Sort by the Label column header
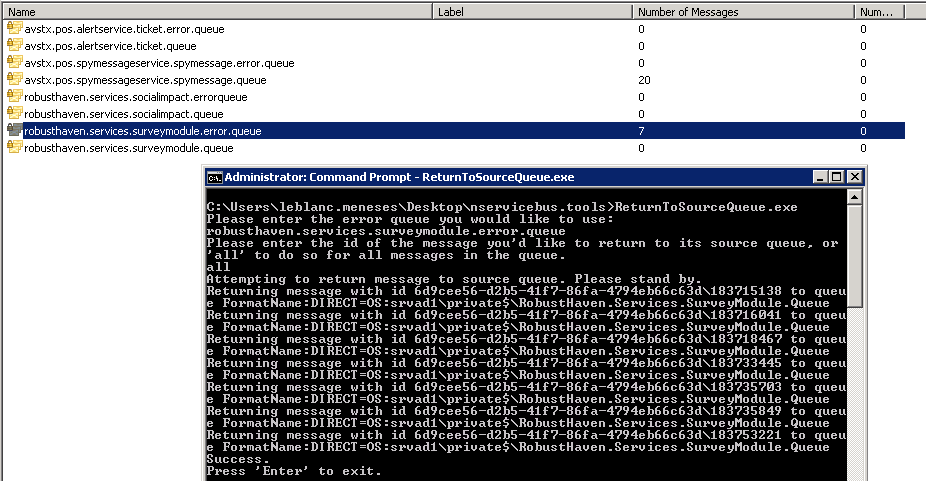Screen dimensions: 926x481 533,12
